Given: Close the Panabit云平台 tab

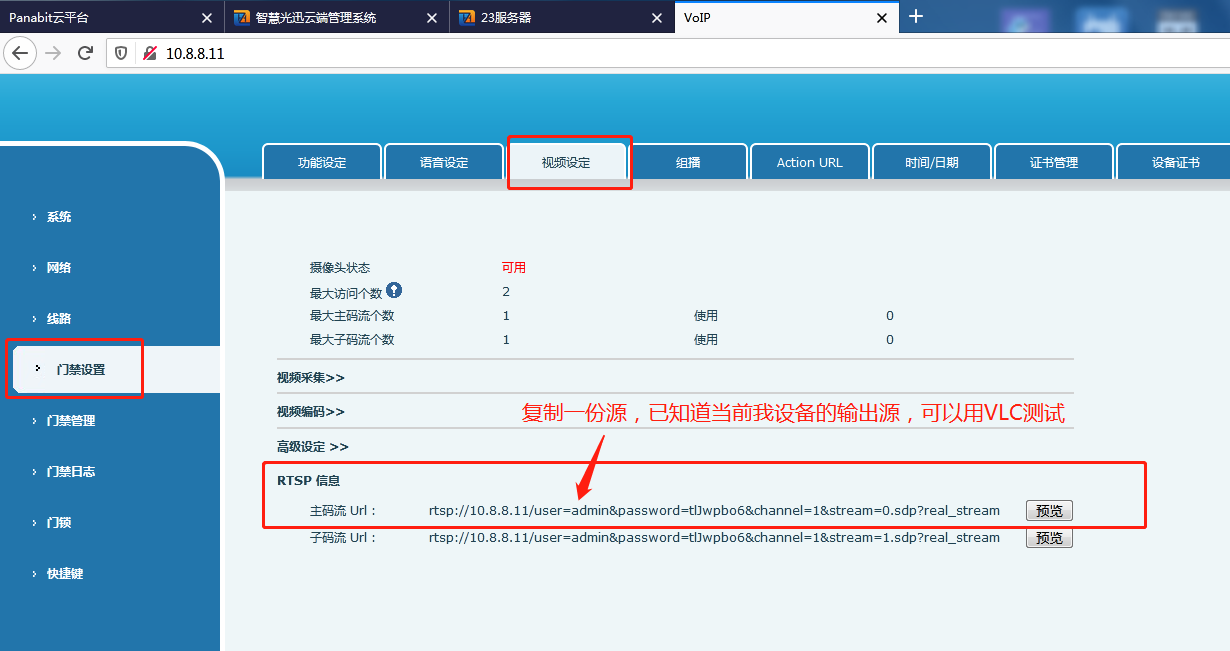Looking at the screenshot, I should pos(206,18).
